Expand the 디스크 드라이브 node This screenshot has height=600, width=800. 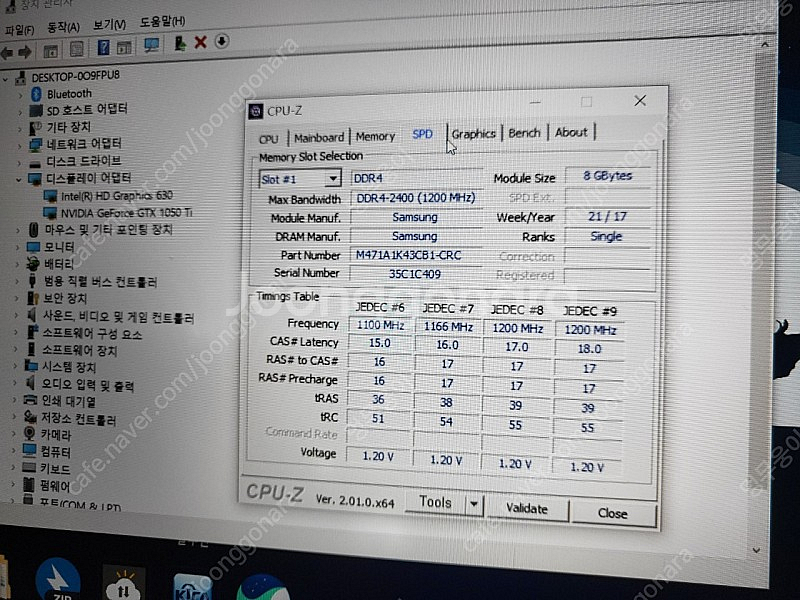20,163
